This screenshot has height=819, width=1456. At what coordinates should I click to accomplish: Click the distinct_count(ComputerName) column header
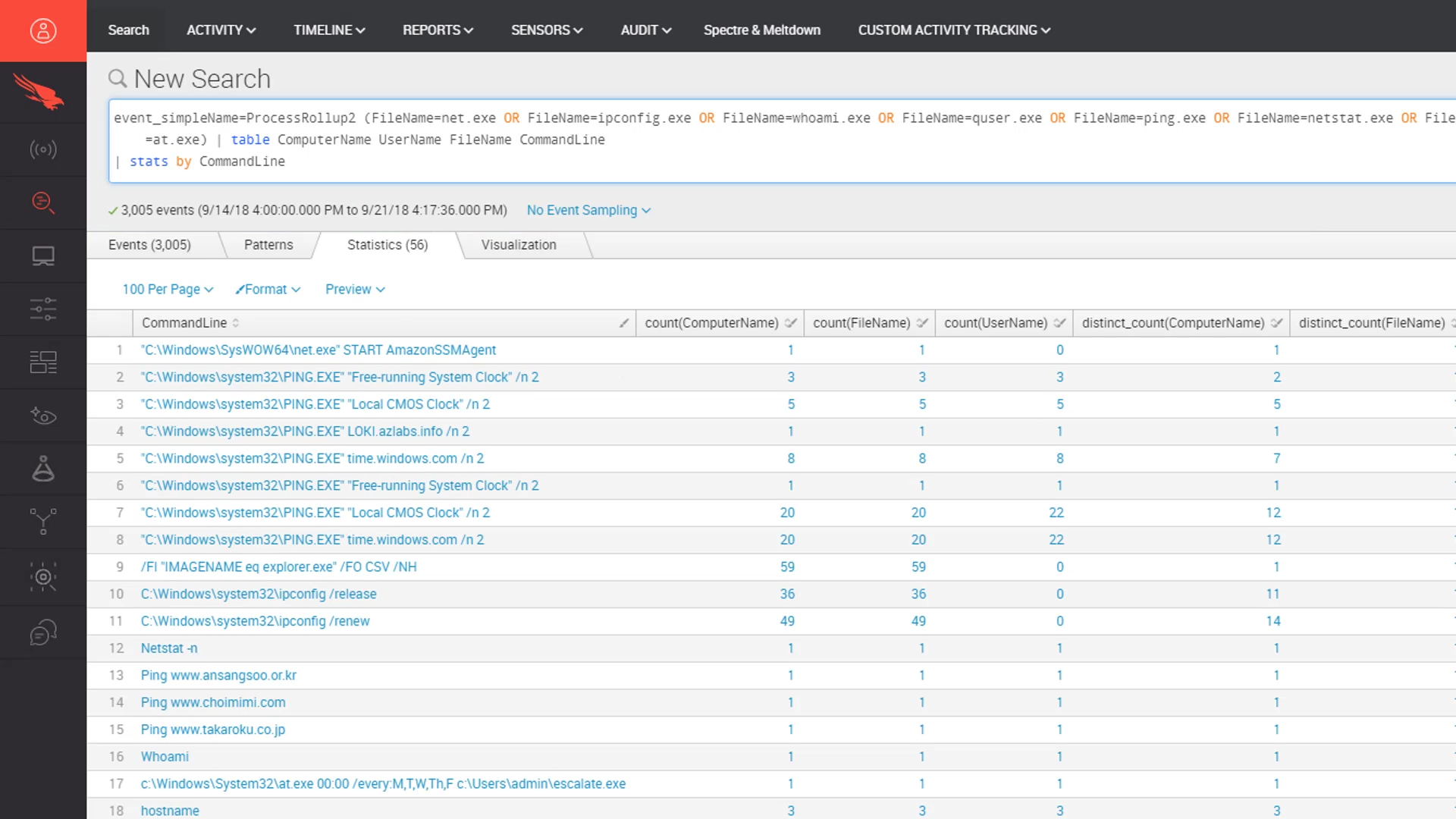[1173, 323]
